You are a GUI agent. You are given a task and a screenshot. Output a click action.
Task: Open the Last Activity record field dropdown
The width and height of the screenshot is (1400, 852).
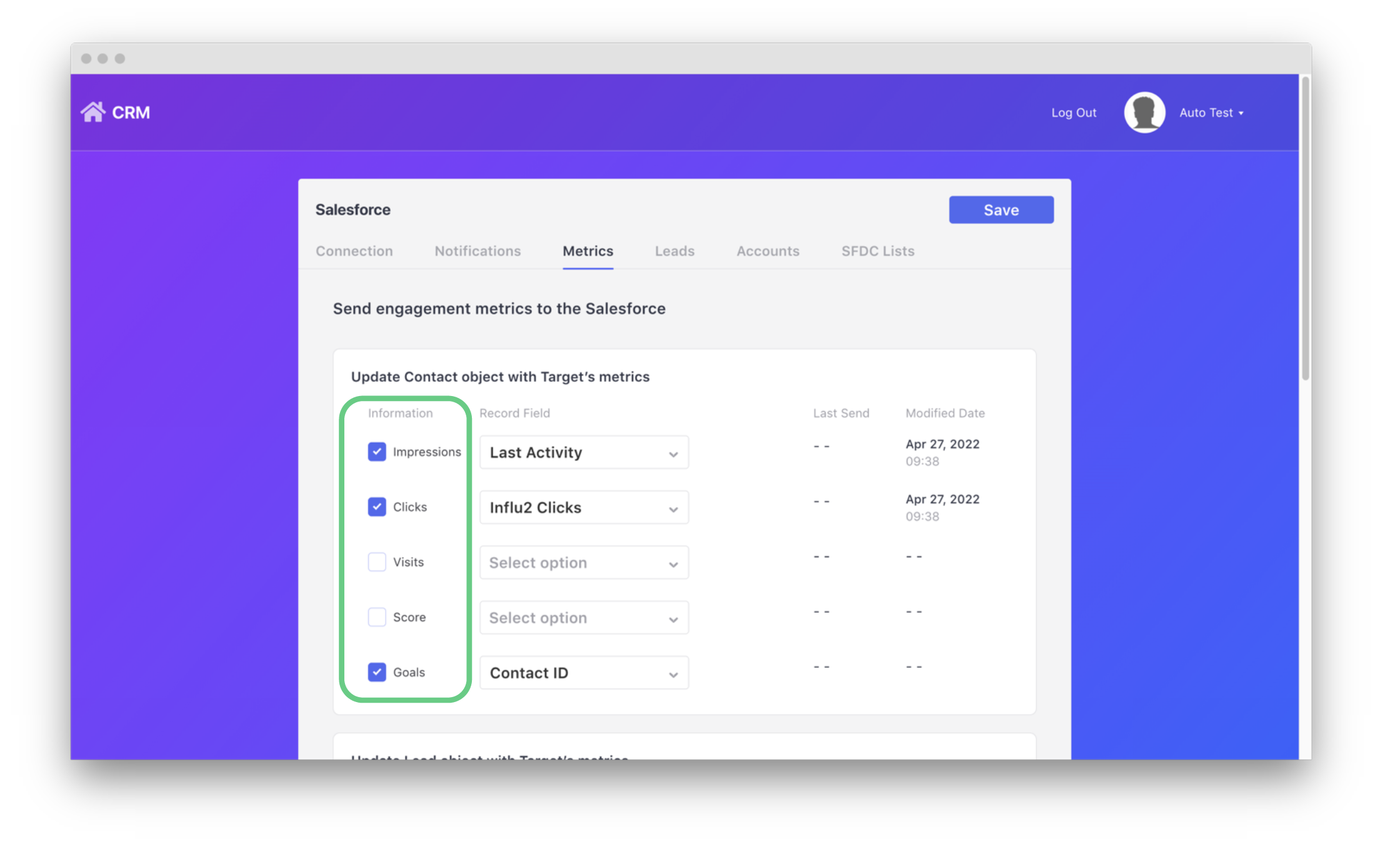584,452
